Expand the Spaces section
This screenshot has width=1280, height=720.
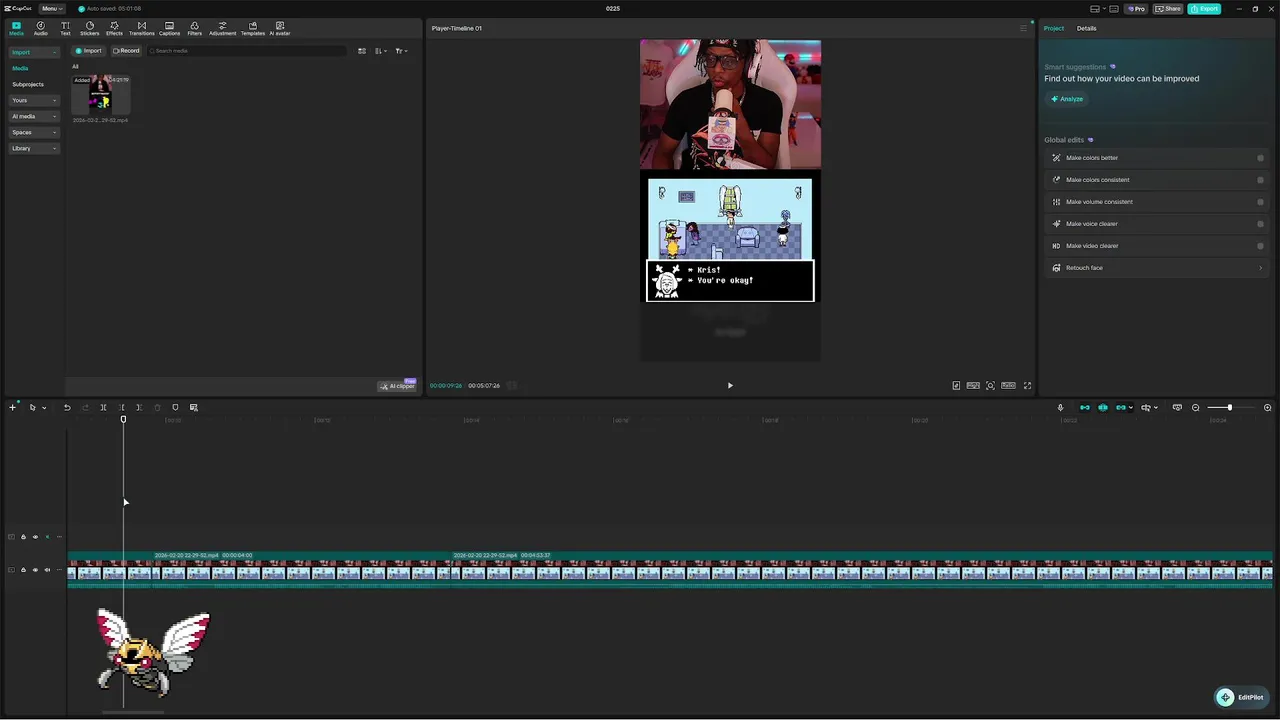coord(35,132)
